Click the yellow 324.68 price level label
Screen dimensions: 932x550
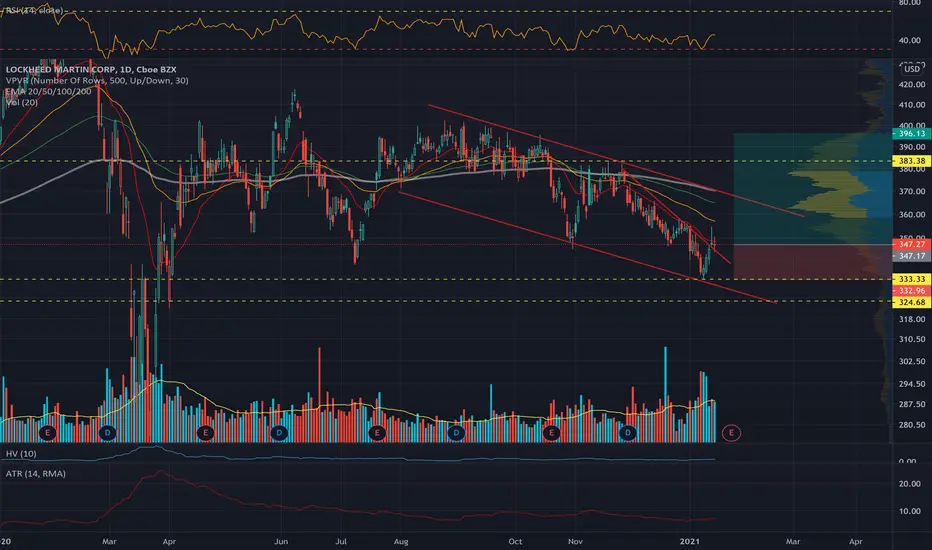(x=912, y=302)
